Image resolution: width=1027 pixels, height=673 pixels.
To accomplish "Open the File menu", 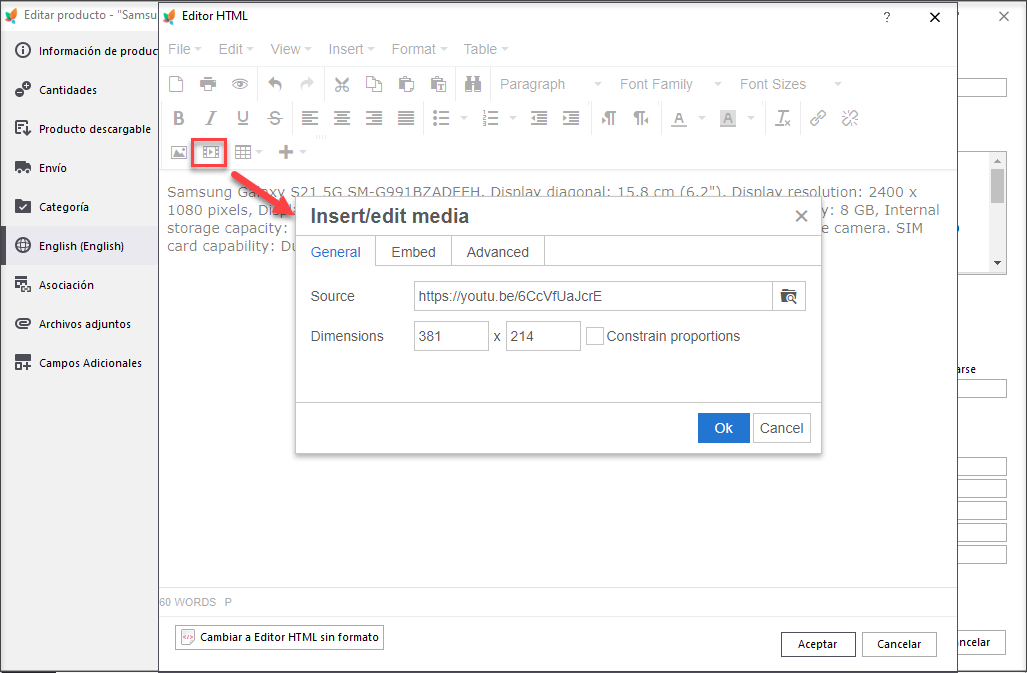I will coord(185,49).
